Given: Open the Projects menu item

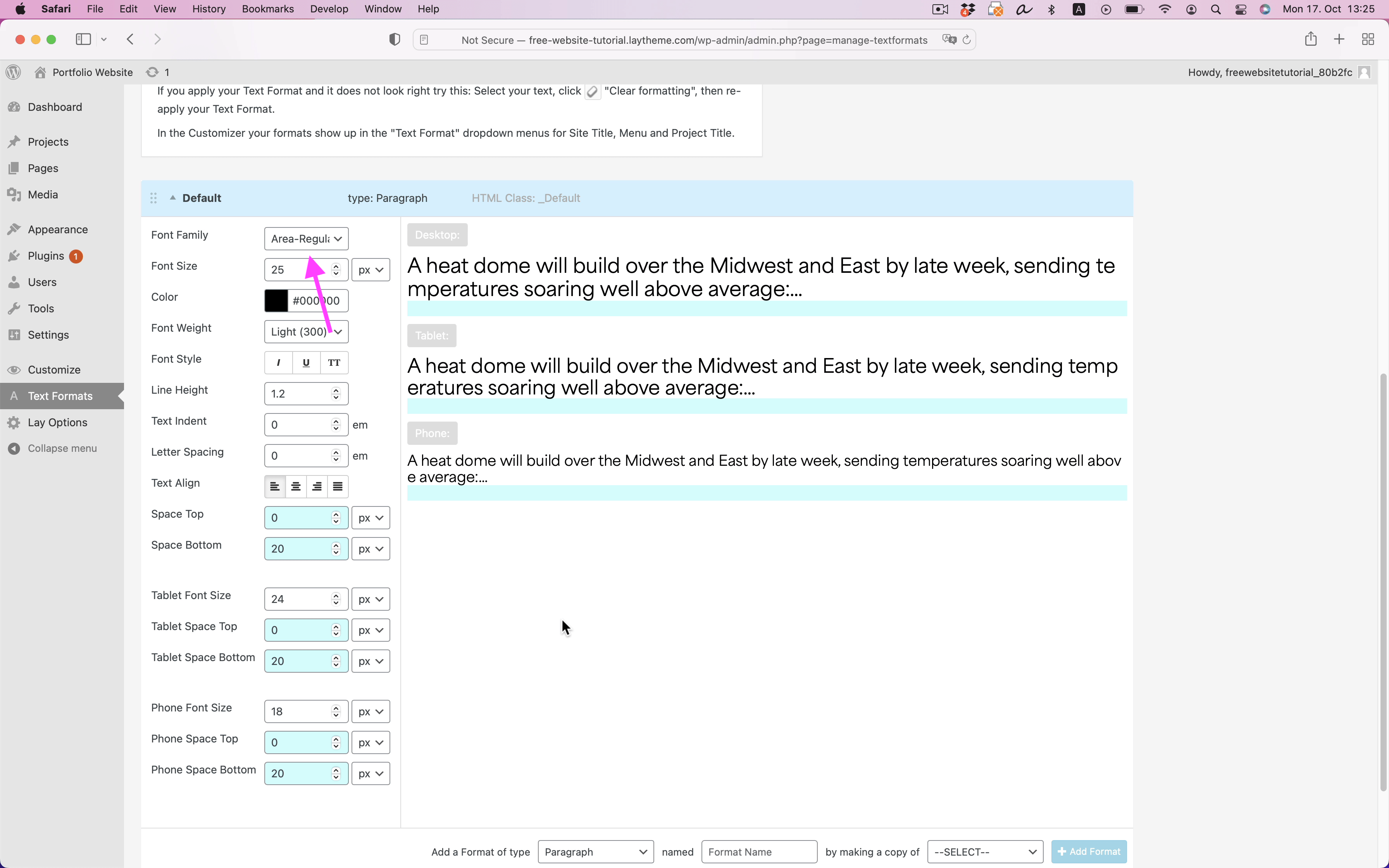Looking at the screenshot, I should coord(48,142).
